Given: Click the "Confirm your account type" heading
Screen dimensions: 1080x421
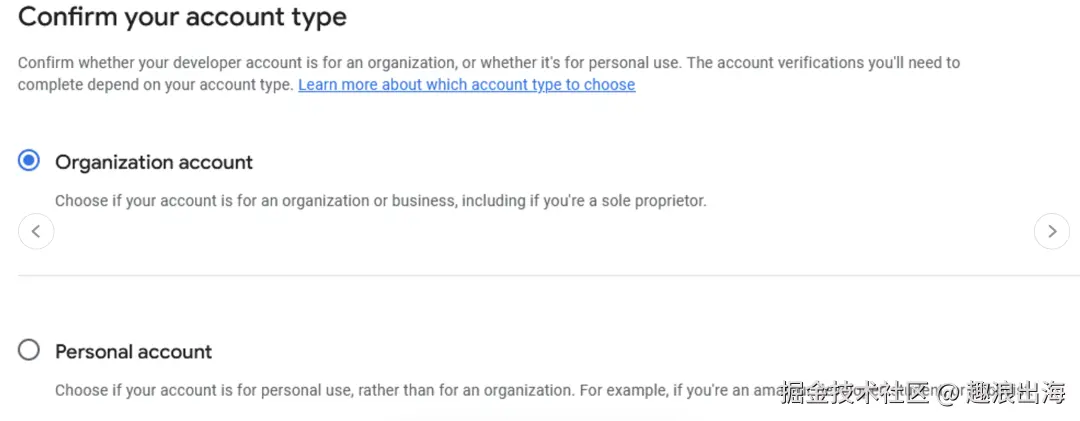Looking at the screenshot, I should [183, 17].
